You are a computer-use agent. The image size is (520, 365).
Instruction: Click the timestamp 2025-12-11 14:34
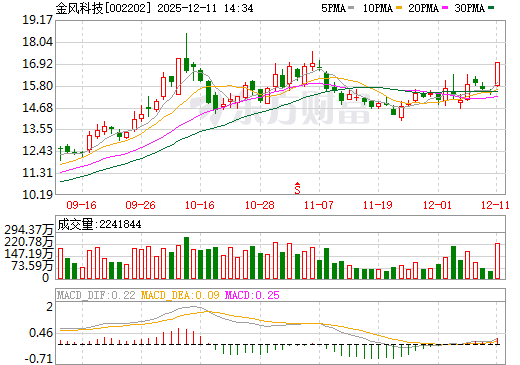pos(205,8)
